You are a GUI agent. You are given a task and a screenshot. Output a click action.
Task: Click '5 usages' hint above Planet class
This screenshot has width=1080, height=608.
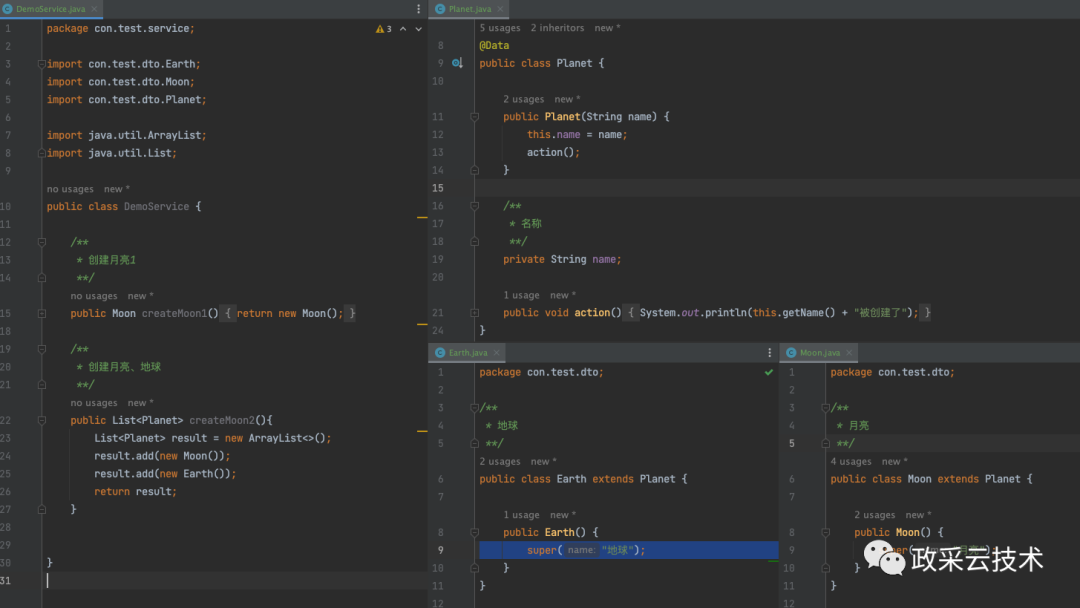[x=500, y=28]
